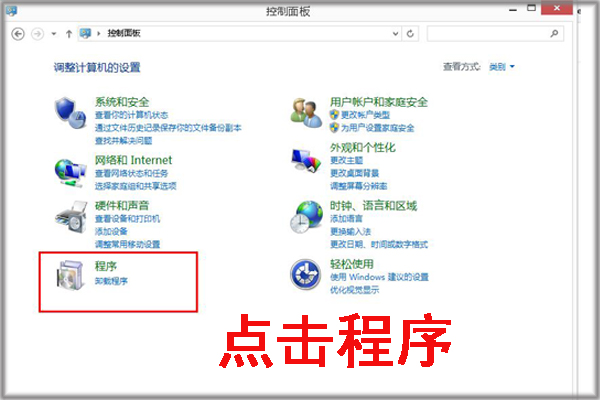Click 调整屏幕分辨率 link
Screen dimensions: 600x400
pos(359,186)
